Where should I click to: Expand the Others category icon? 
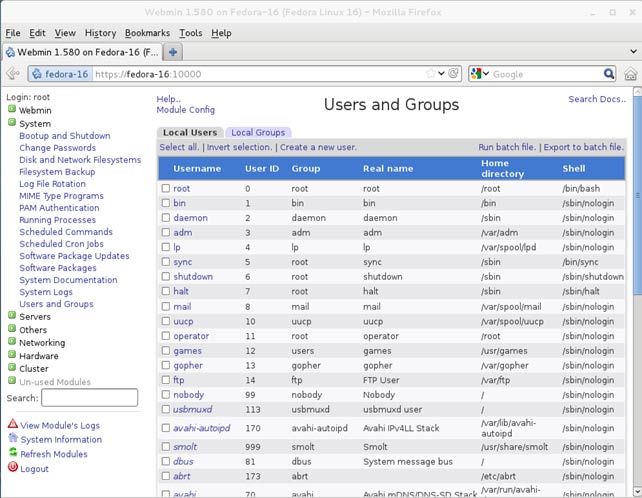12,329
